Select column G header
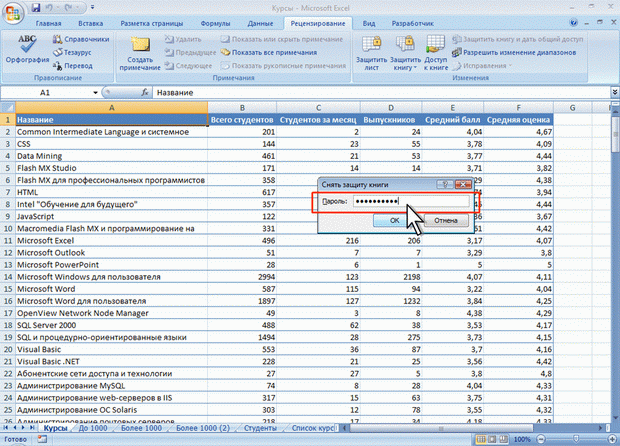This screenshot has width=620, height=446. point(572,107)
